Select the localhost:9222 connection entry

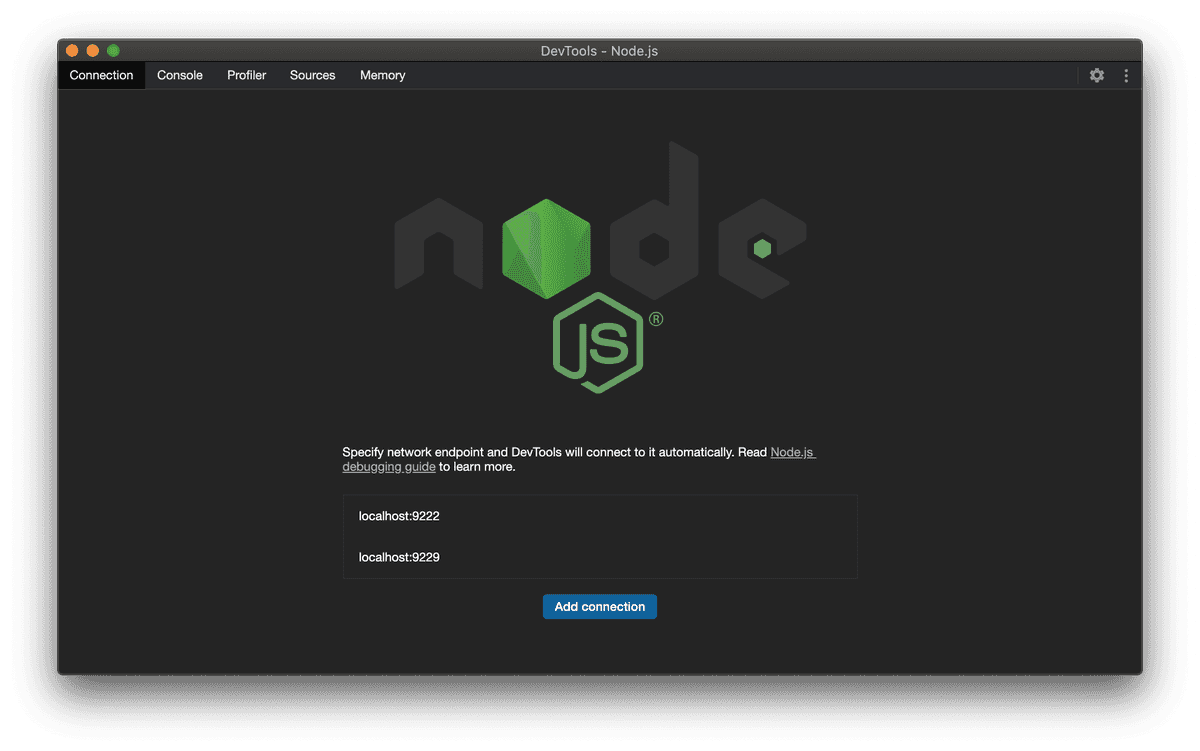pyautogui.click(x=399, y=516)
